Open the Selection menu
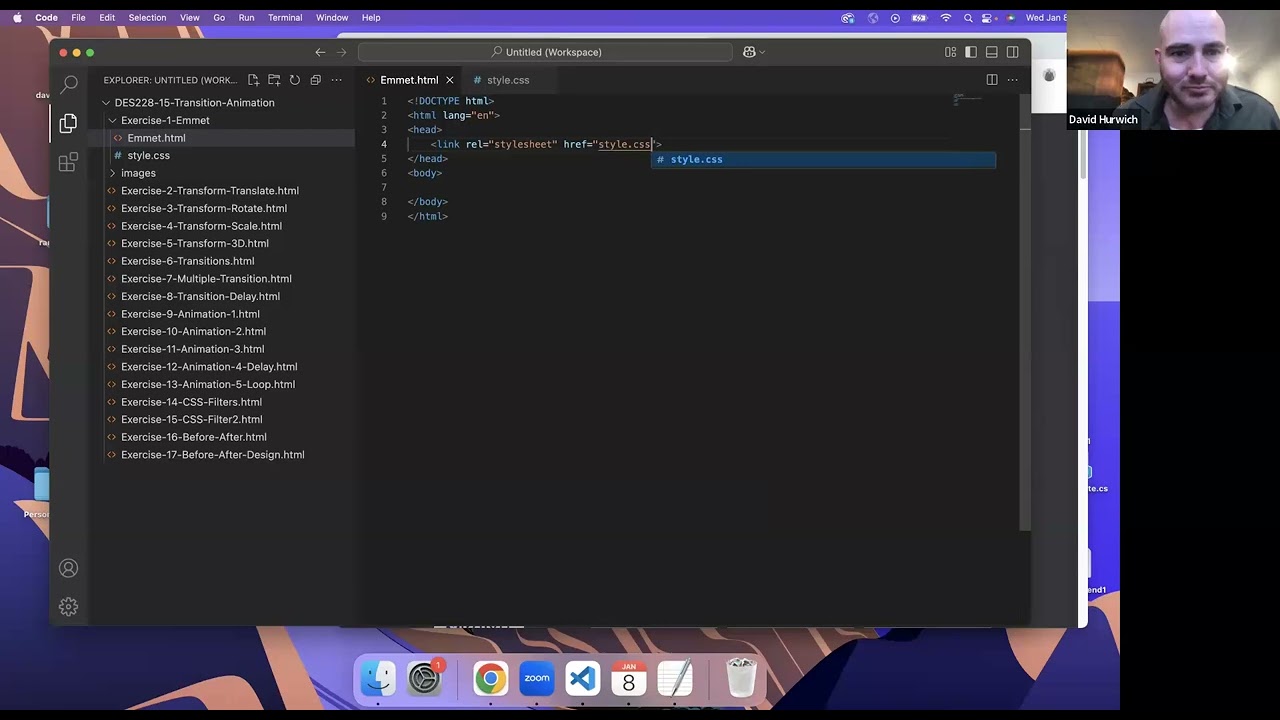The height and width of the screenshot is (720, 1280). [147, 18]
